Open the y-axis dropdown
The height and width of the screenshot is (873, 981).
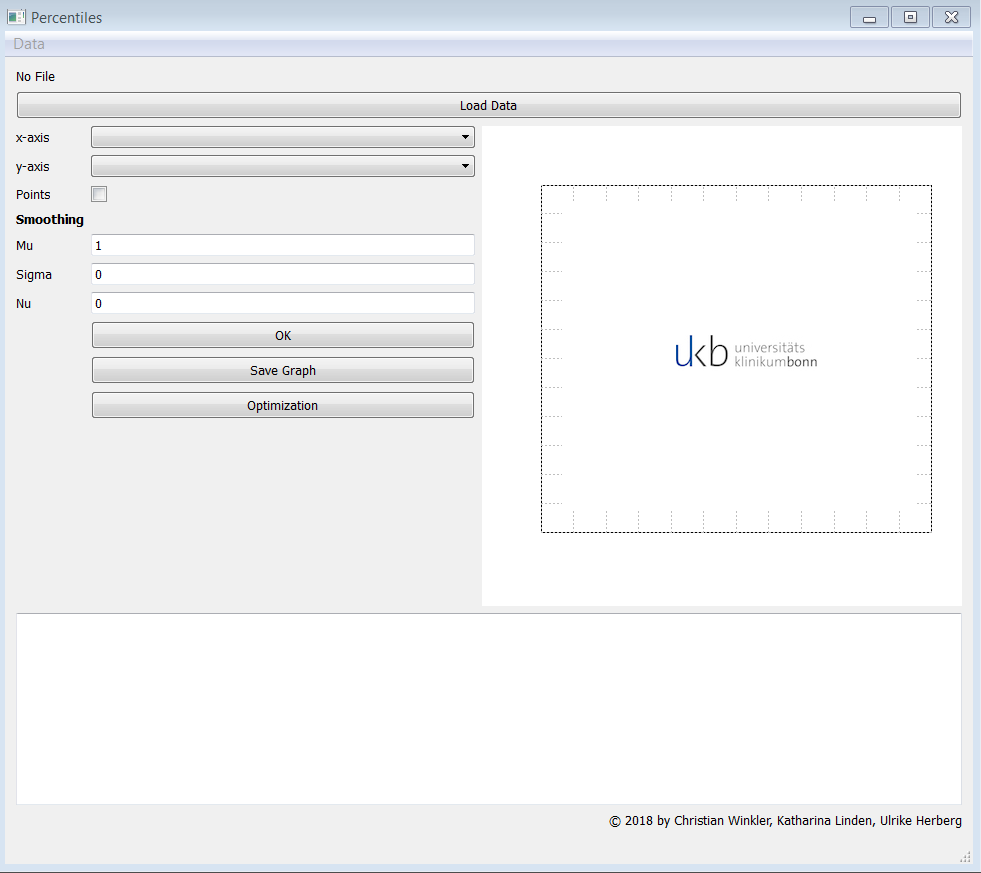pos(283,166)
